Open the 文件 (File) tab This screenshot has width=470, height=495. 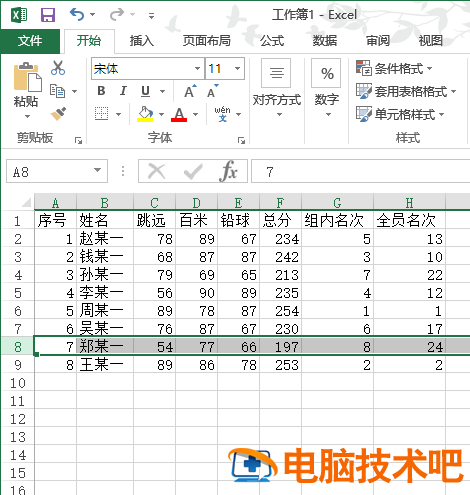[x=30, y=41]
